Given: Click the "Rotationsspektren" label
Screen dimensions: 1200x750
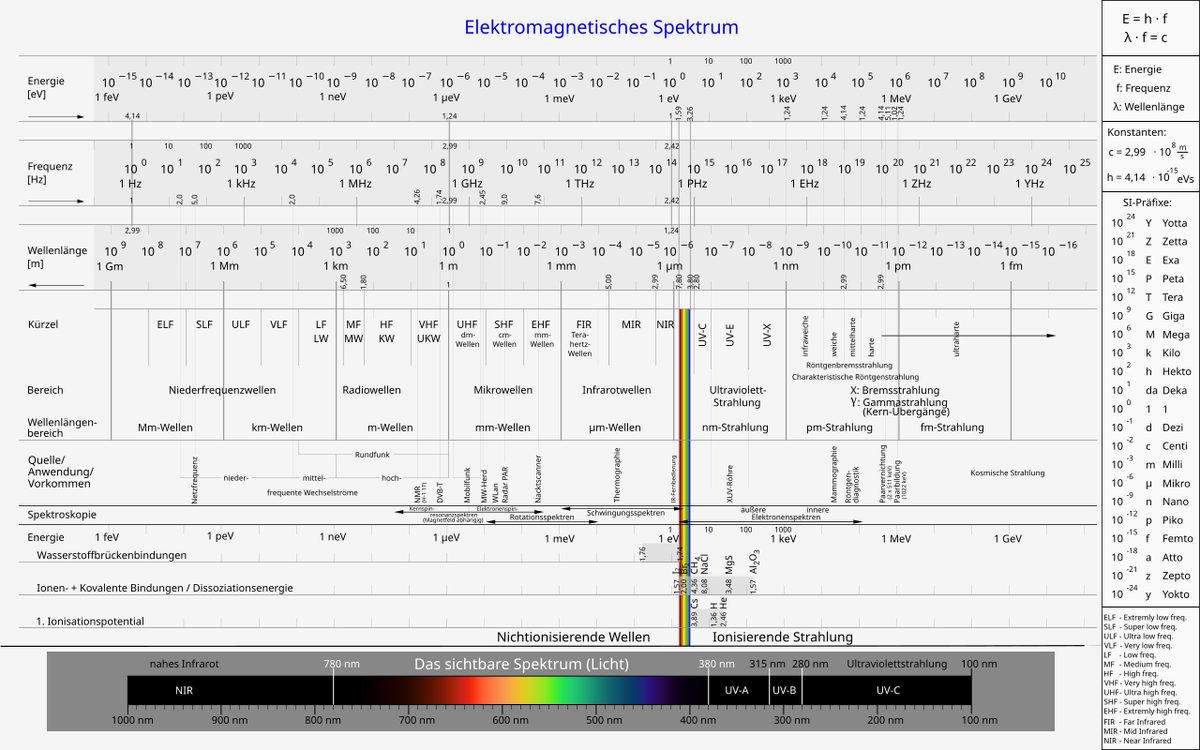Looking at the screenshot, I should point(543,518).
